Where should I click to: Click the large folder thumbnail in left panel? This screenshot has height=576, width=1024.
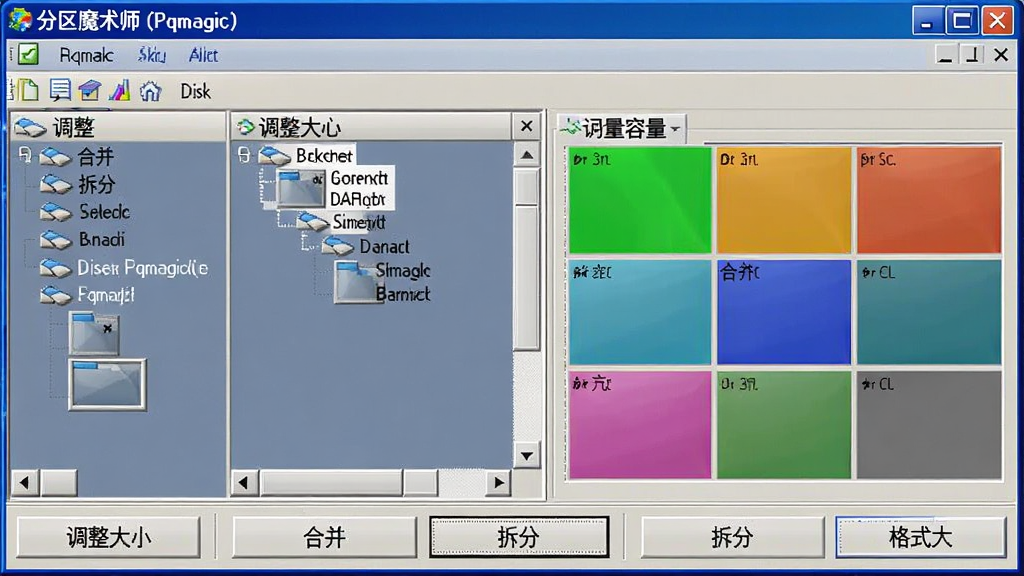(107, 385)
